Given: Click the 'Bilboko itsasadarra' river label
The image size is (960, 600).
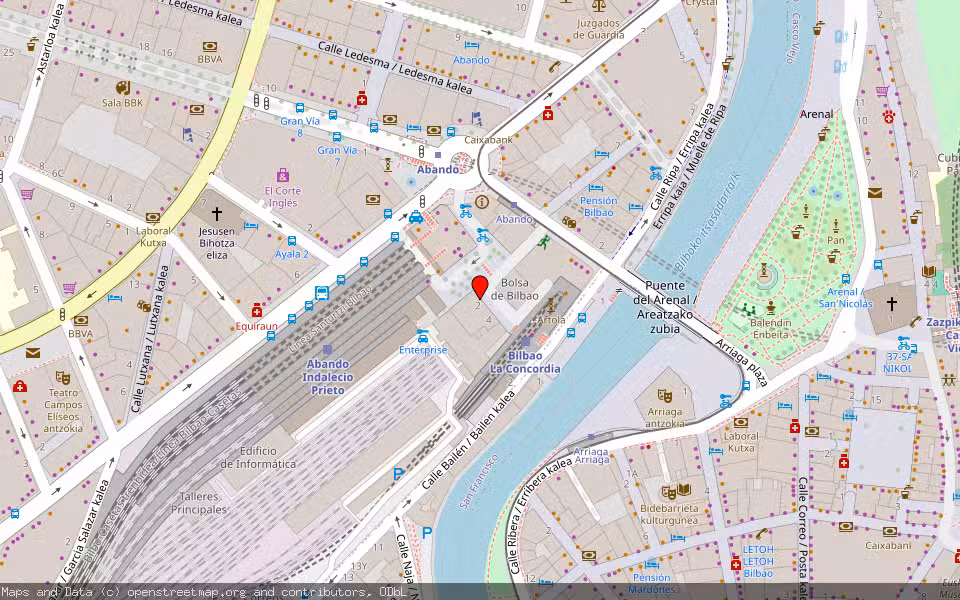Looking at the screenshot, I should tap(707, 222).
